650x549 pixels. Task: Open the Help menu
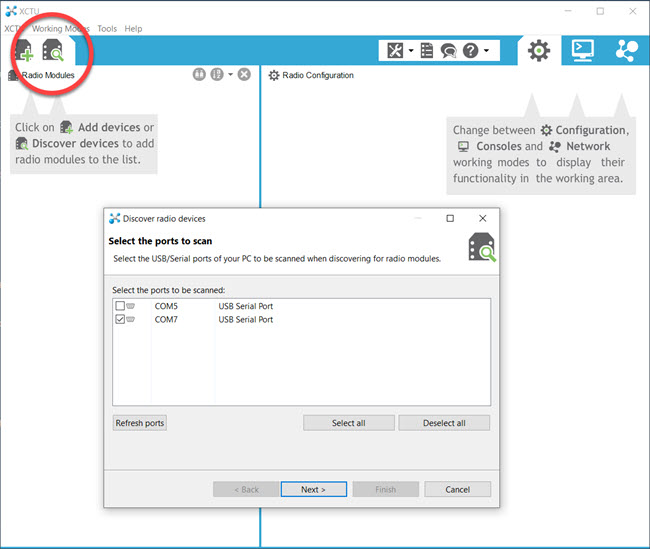tap(133, 29)
